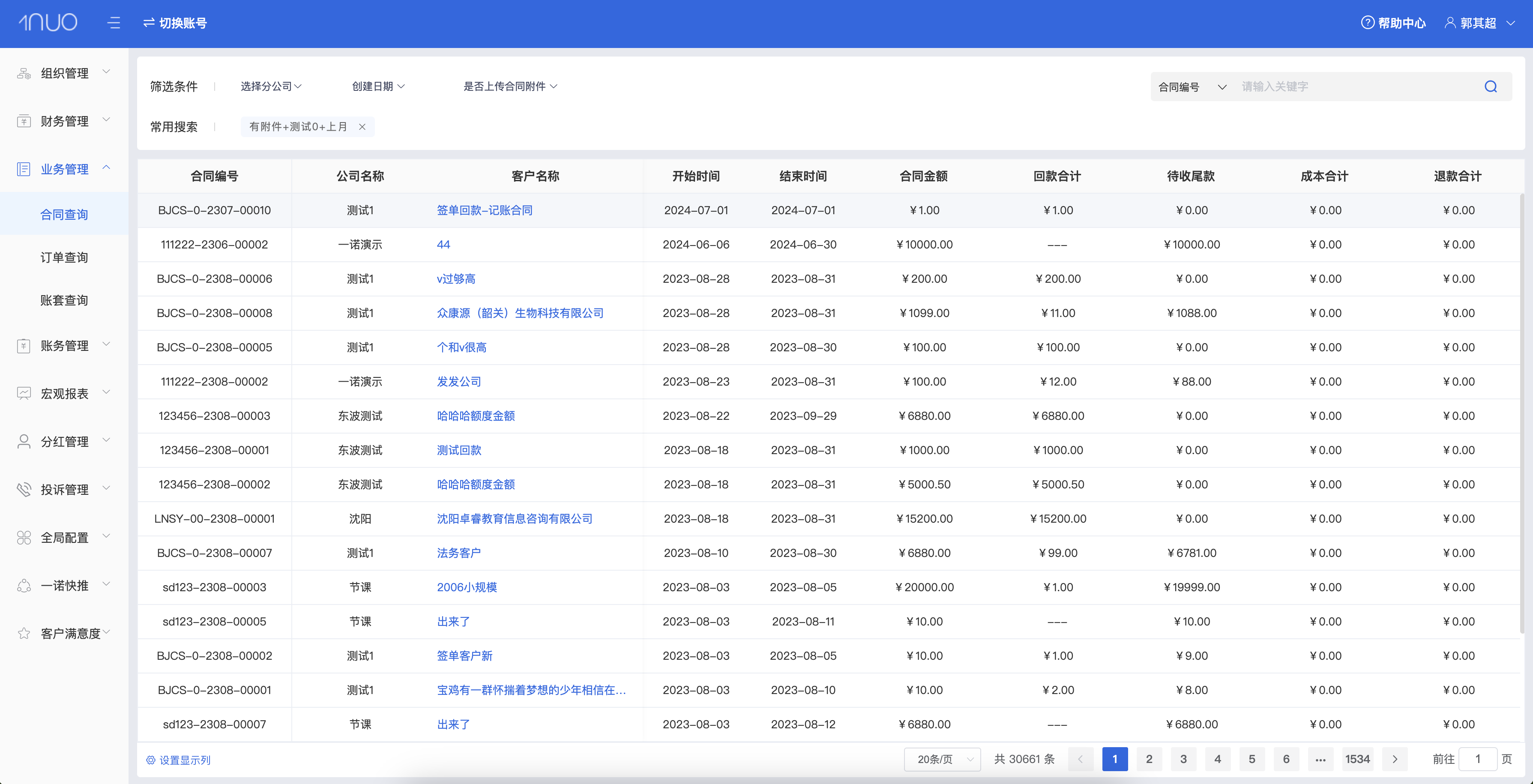This screenshot has width=1533, height=784.
Task: Open 分红管理 menu item
Action: 64,441
